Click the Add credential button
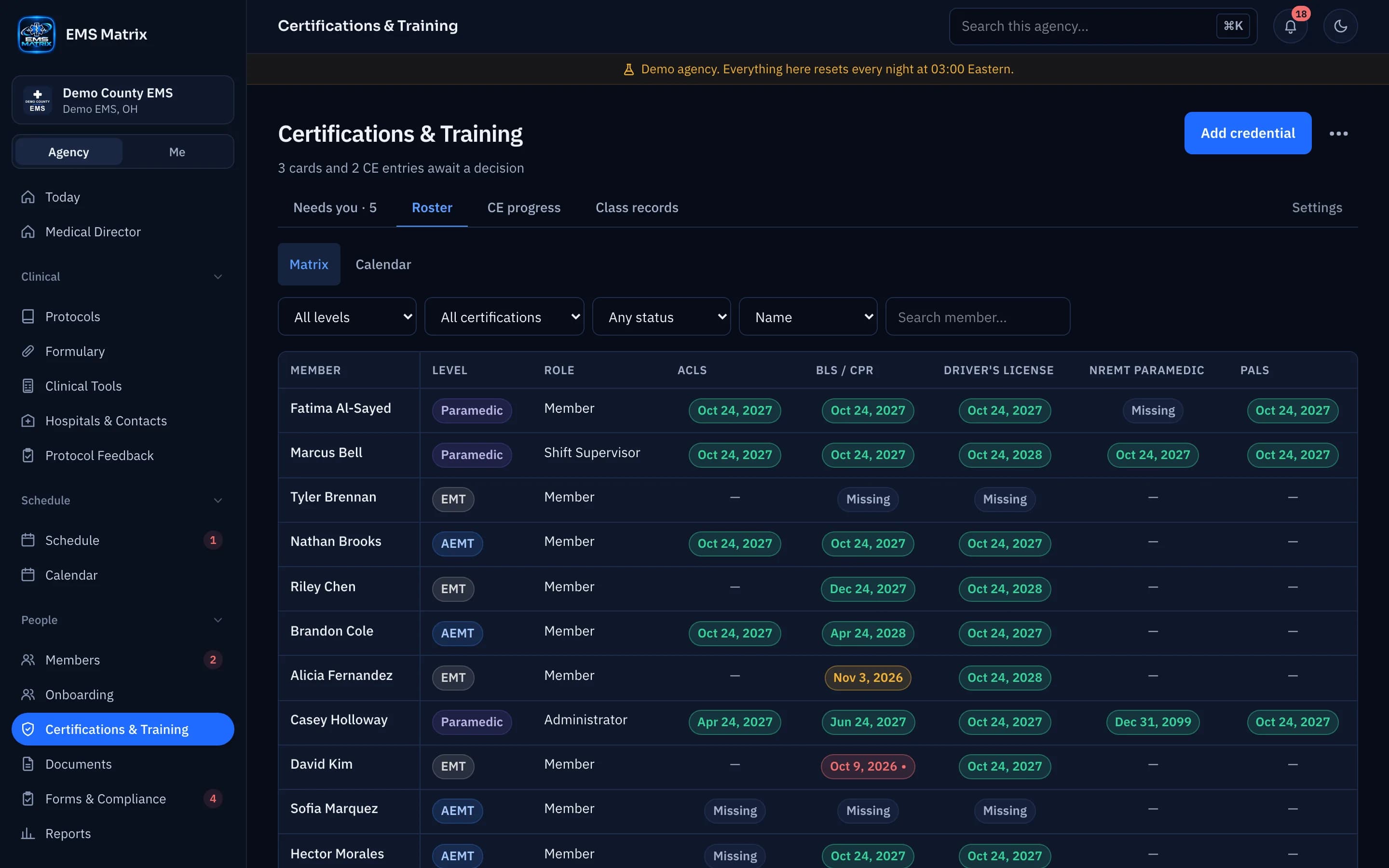 [1247, 133]
